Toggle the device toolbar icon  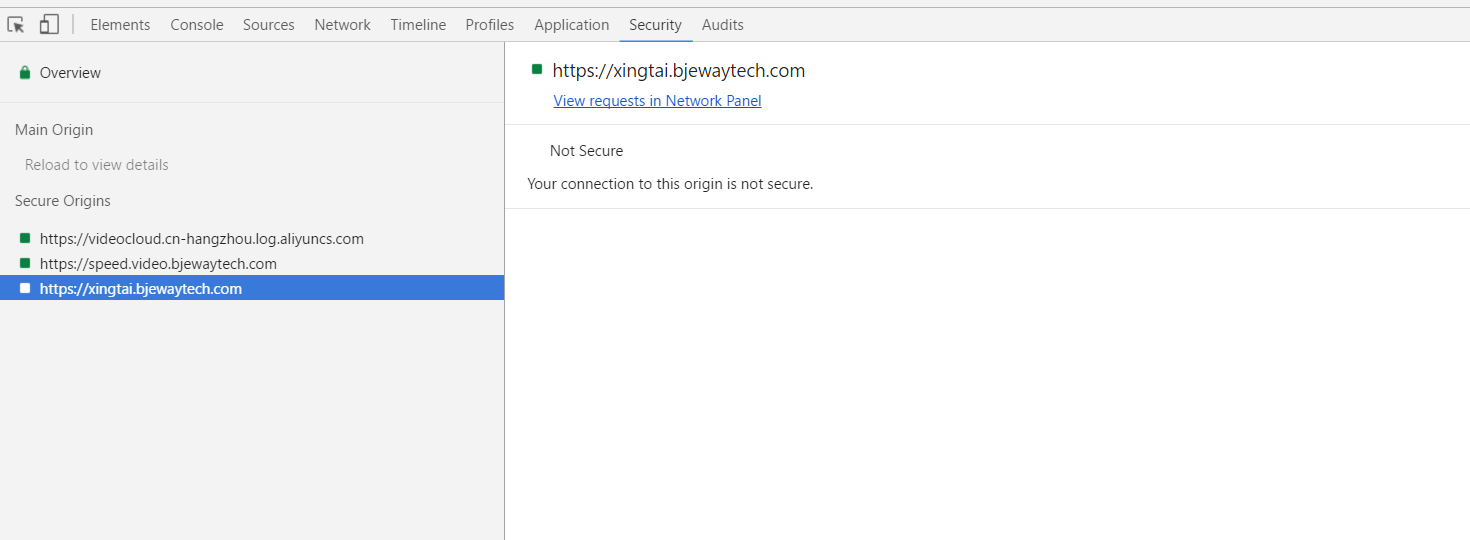point(49,24)
